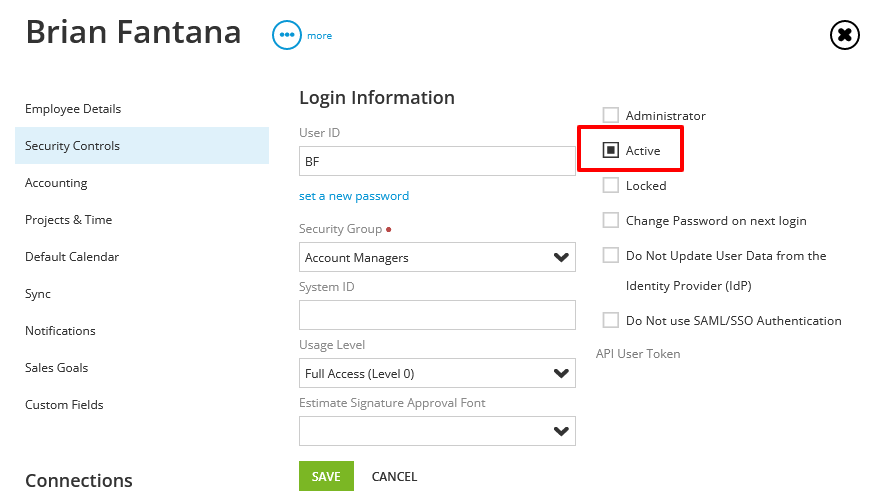
Task: Click the green SAVE button
Action: (x=326, y=476)
